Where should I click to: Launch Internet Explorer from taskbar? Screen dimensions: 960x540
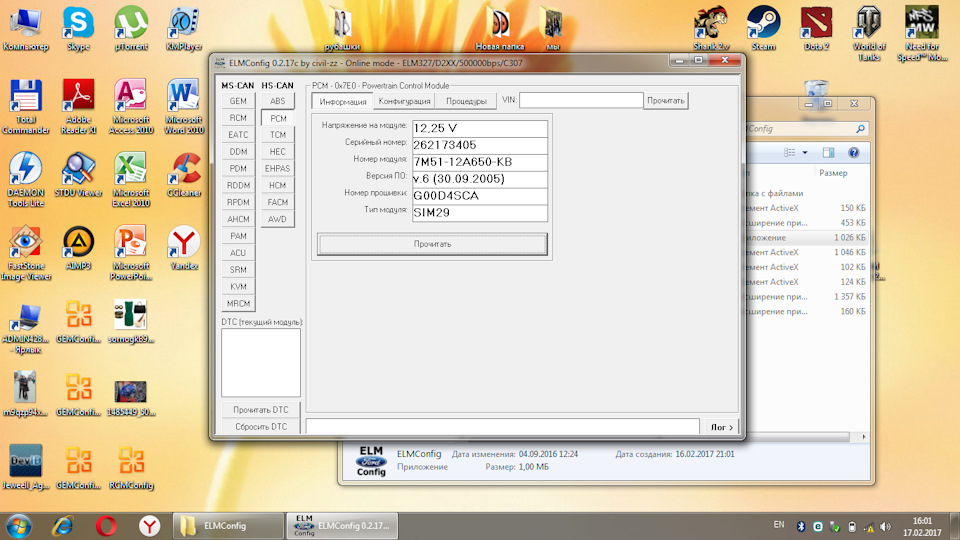pyautogui.click(x=62, y=526)
